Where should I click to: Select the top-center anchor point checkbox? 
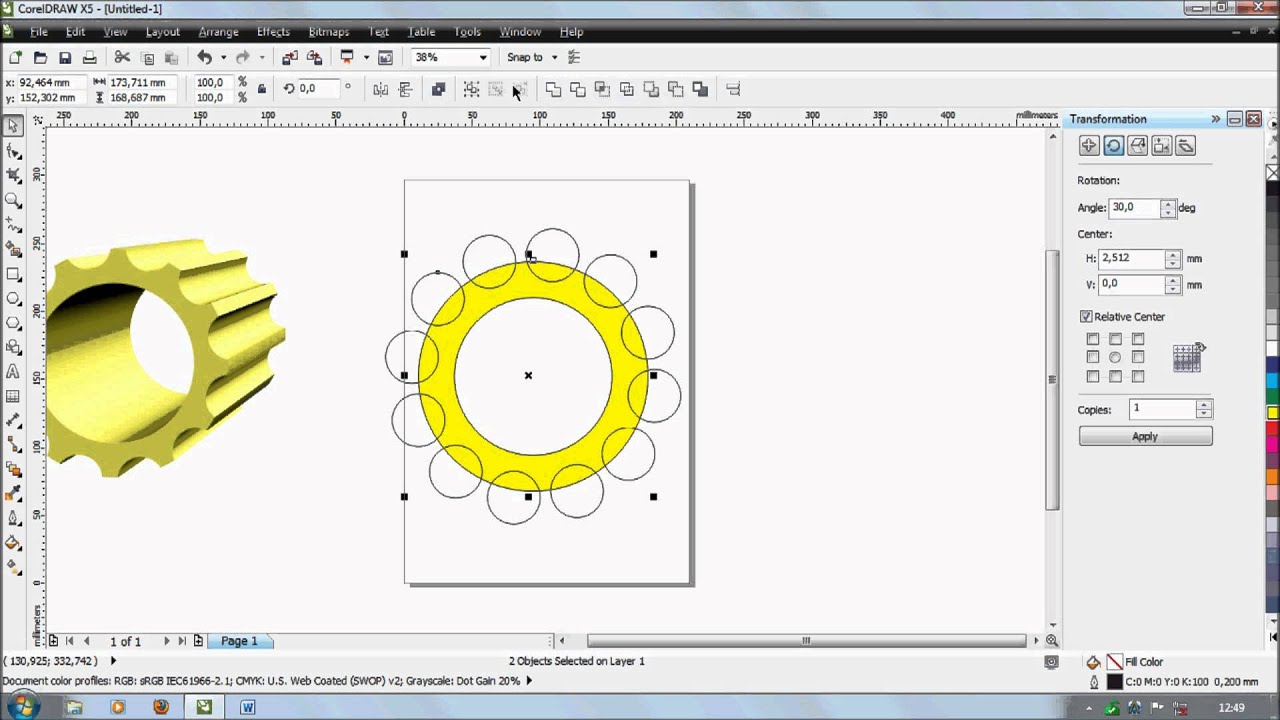[1115, 339]
